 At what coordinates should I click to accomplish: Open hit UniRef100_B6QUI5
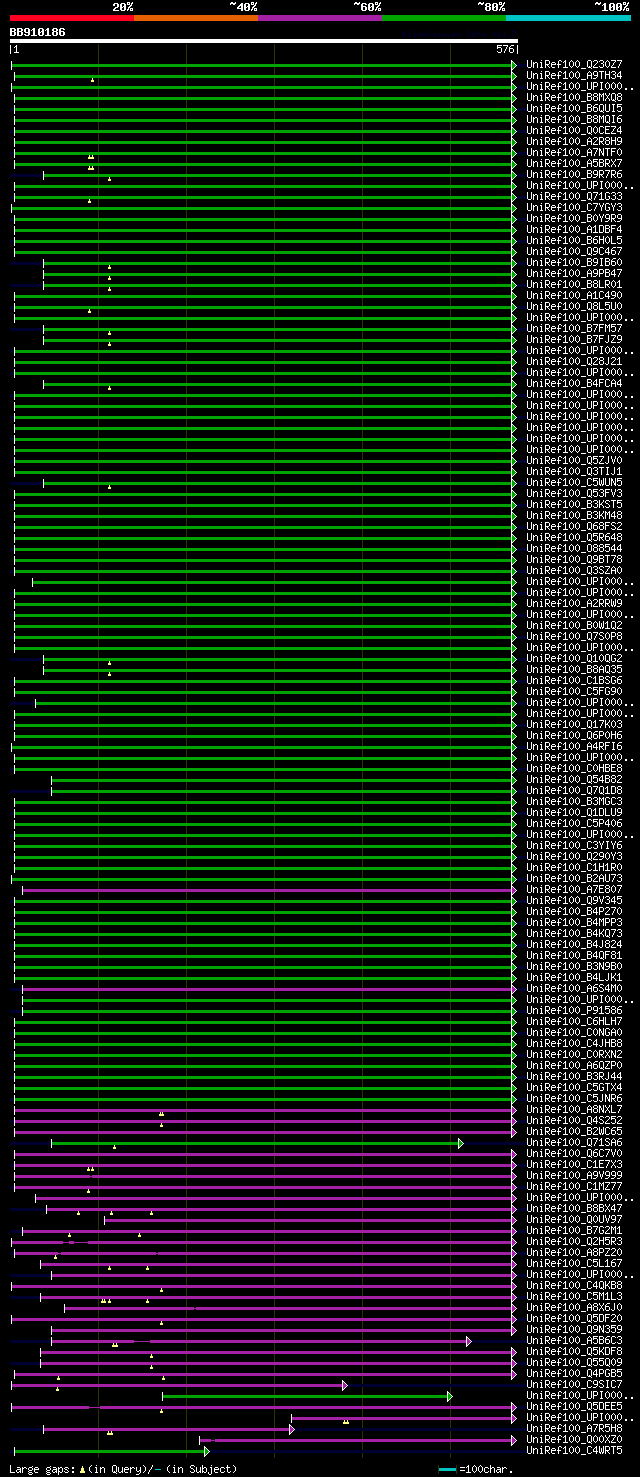574,108
